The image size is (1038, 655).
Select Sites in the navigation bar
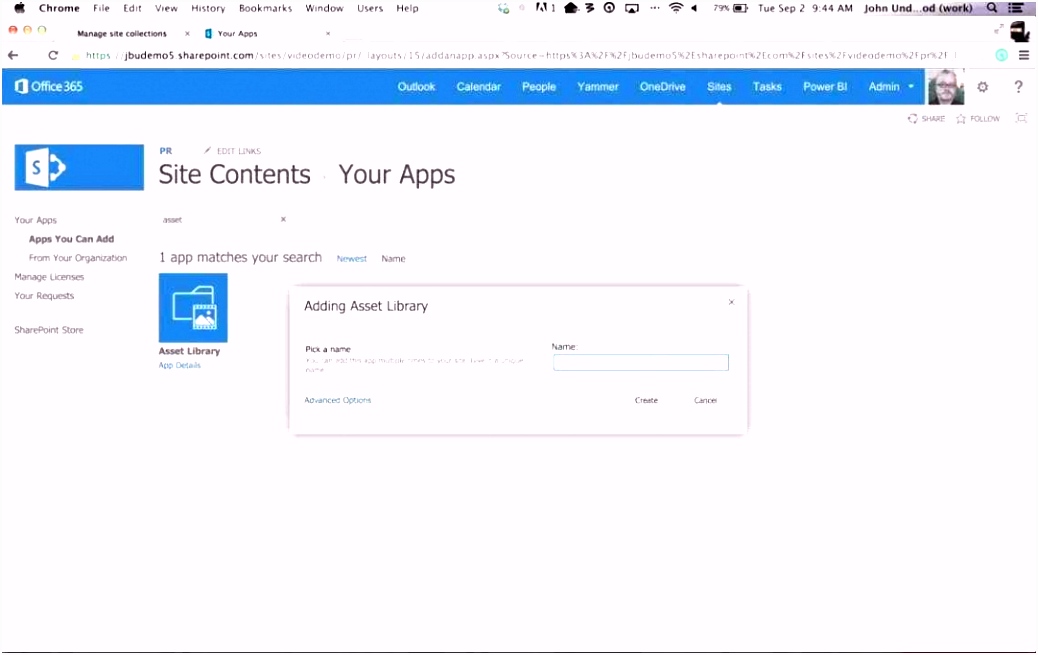point(719,87)
